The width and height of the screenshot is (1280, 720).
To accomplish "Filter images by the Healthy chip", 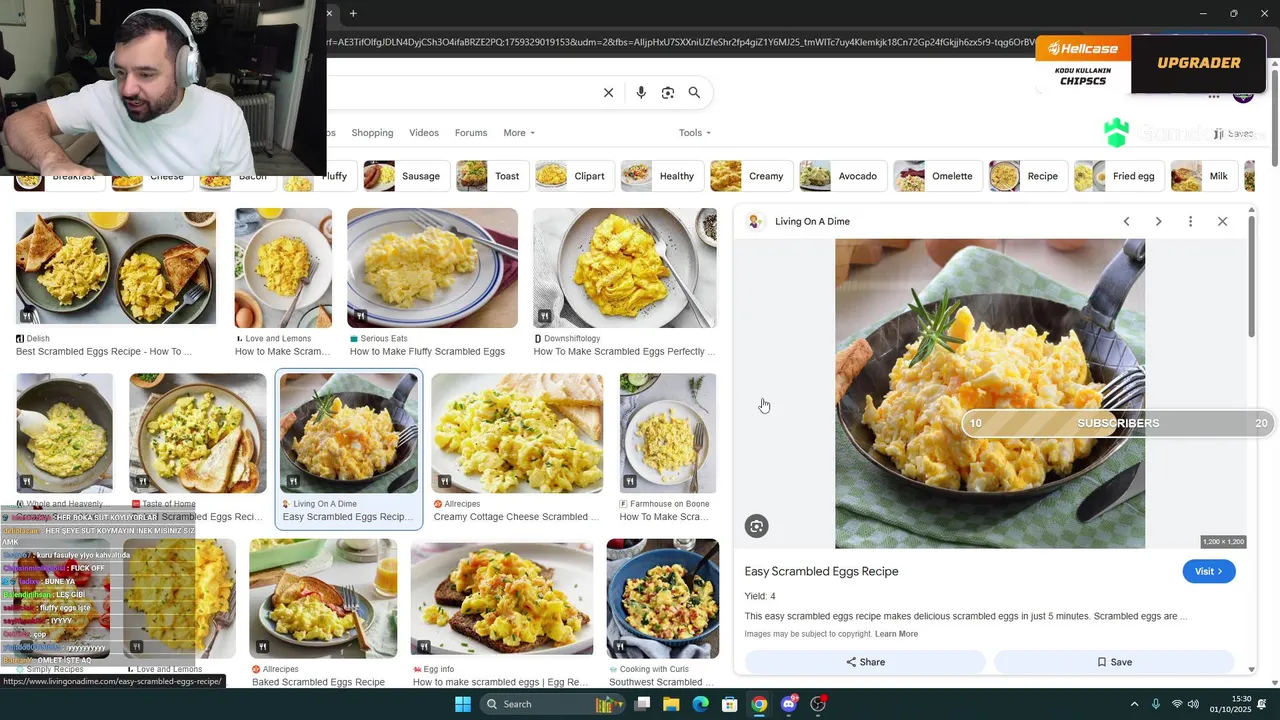I will tap(661, 176).
